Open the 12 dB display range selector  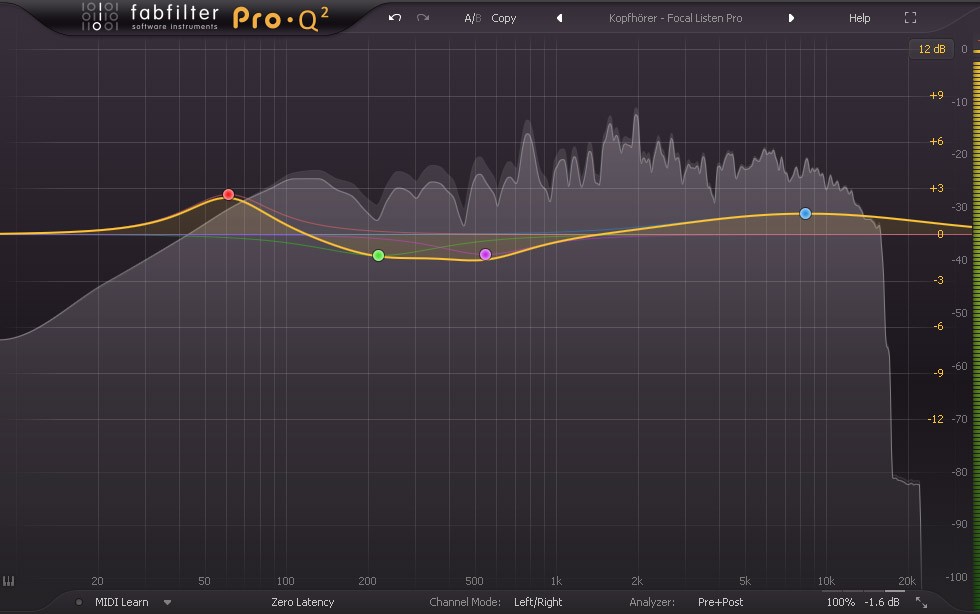coord(931,49)
